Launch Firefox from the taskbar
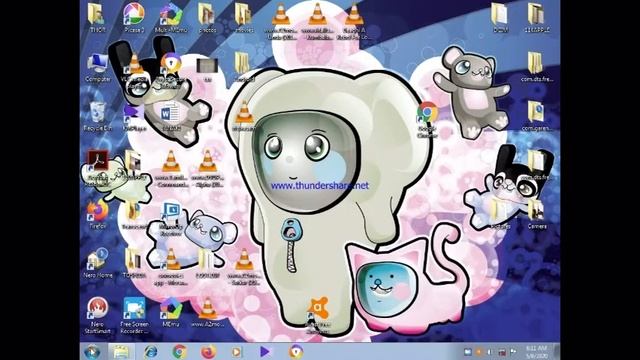640x360 pixels. pos(208,352)
